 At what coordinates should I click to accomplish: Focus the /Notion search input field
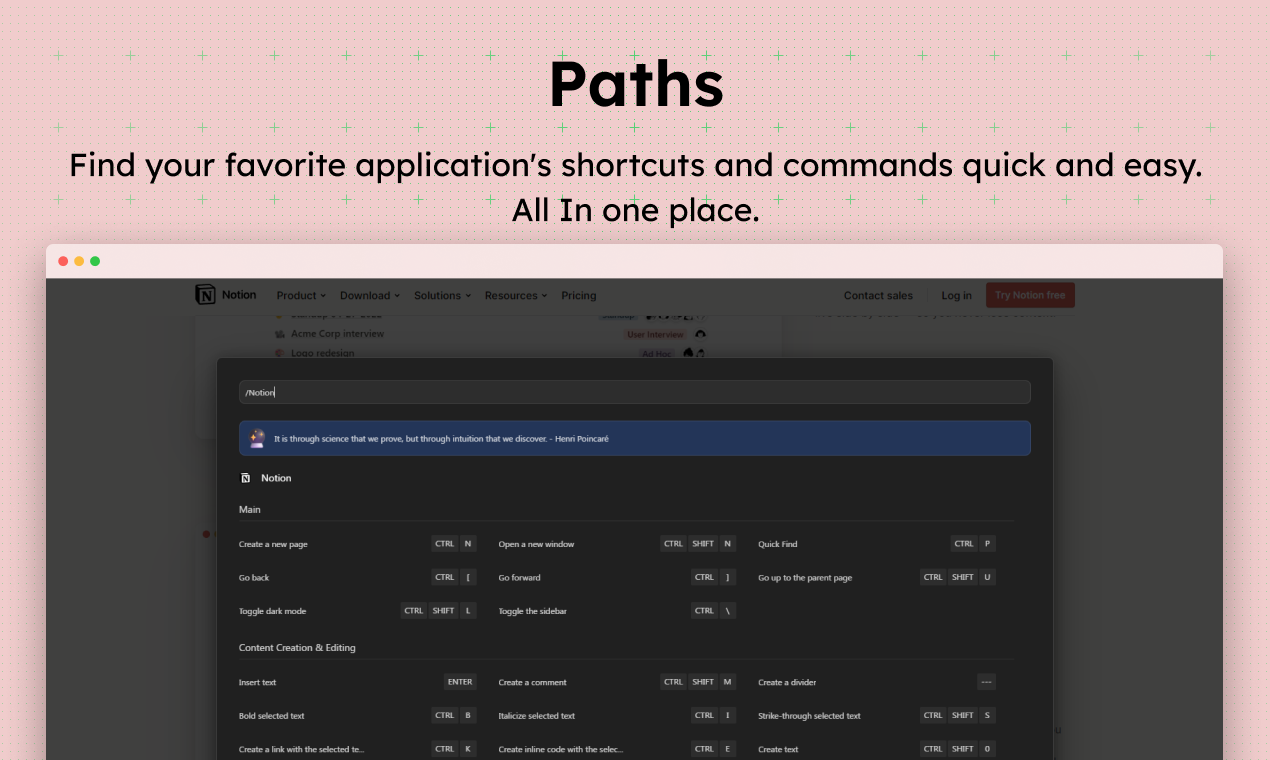pyautogui.click(x=634, y=392)
